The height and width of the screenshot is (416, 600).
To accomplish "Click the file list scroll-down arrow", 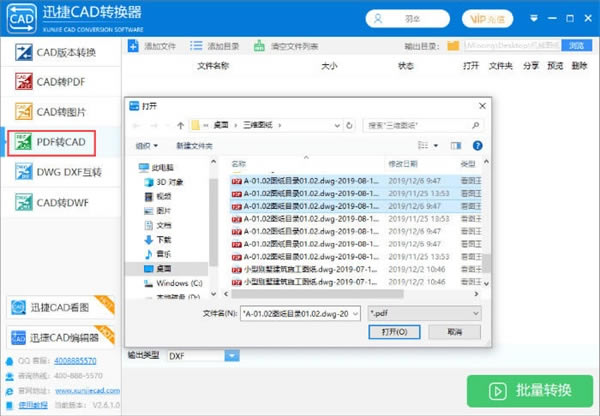I will 486,284.
